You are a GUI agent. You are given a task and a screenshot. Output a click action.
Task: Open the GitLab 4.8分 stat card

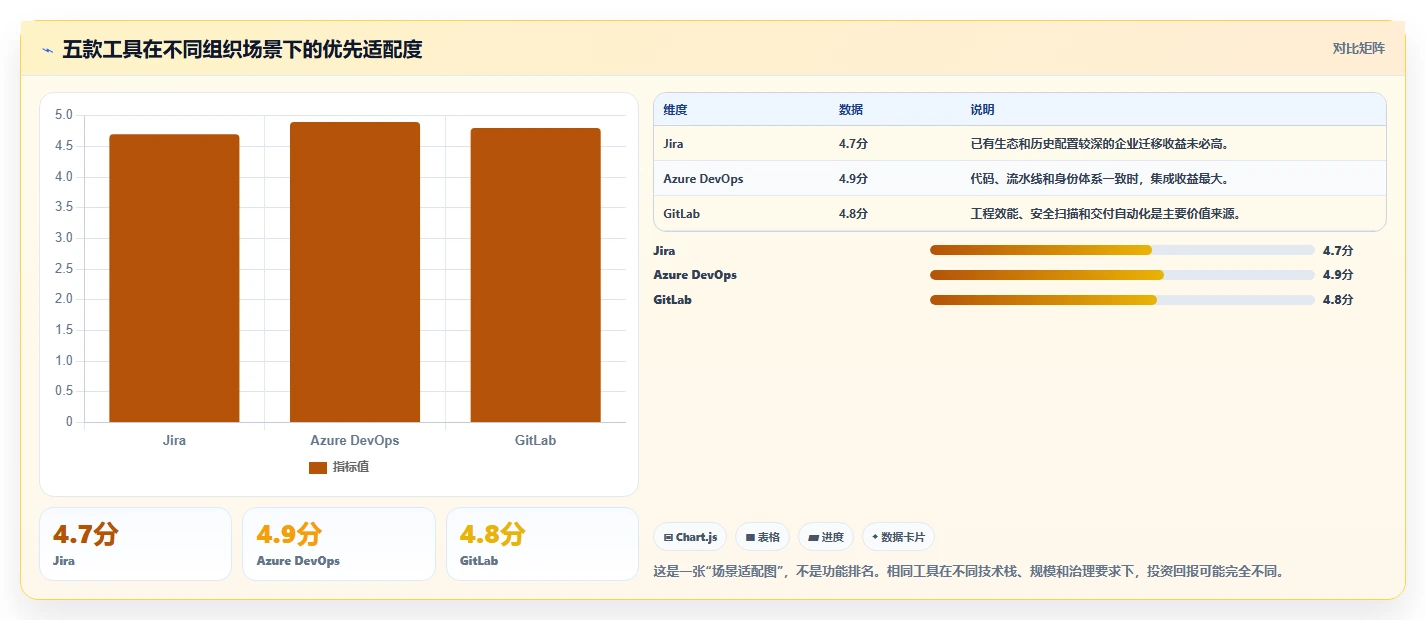[x=542, y=544]
